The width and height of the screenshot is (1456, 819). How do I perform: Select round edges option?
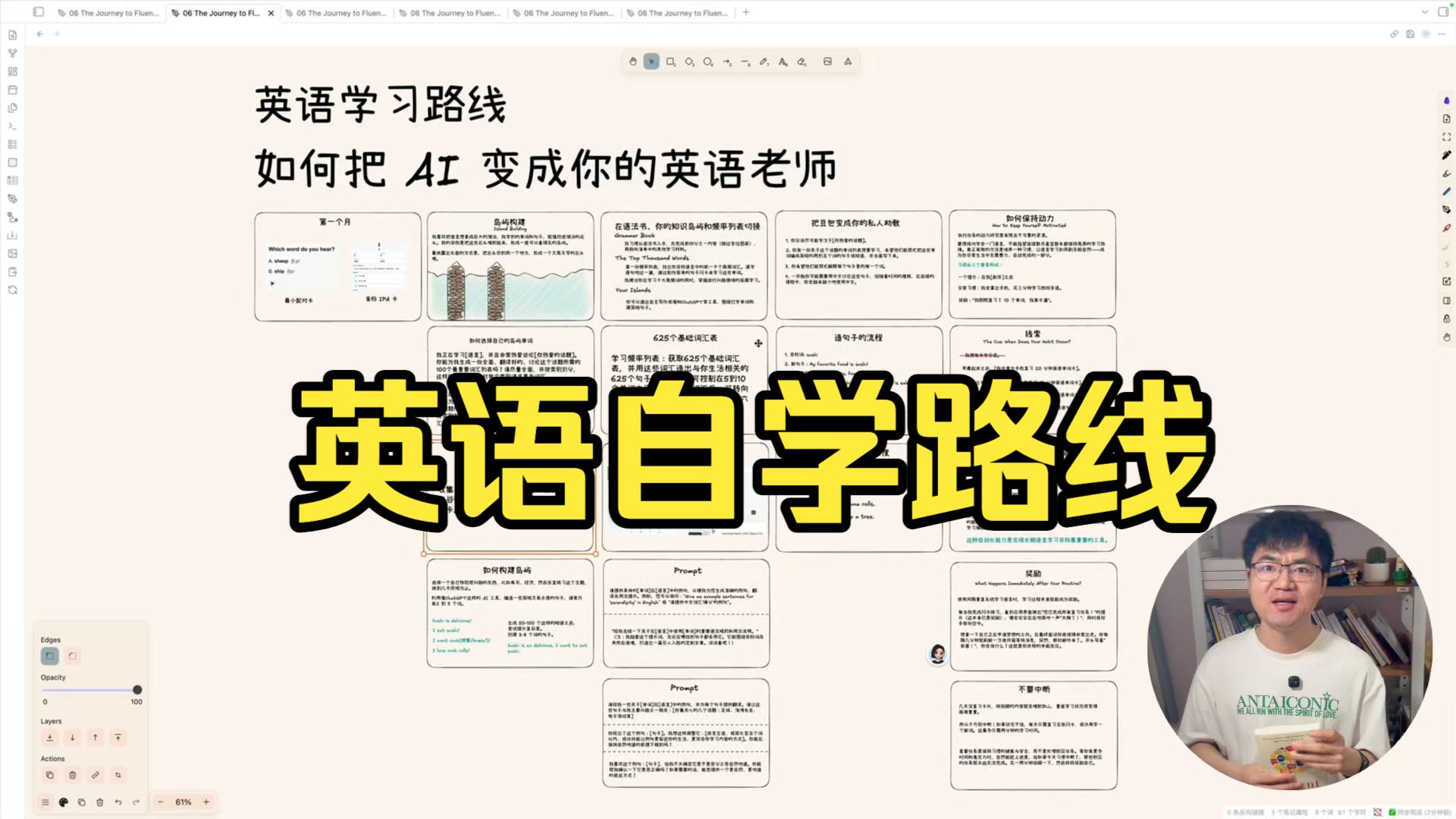click(73, 656)
